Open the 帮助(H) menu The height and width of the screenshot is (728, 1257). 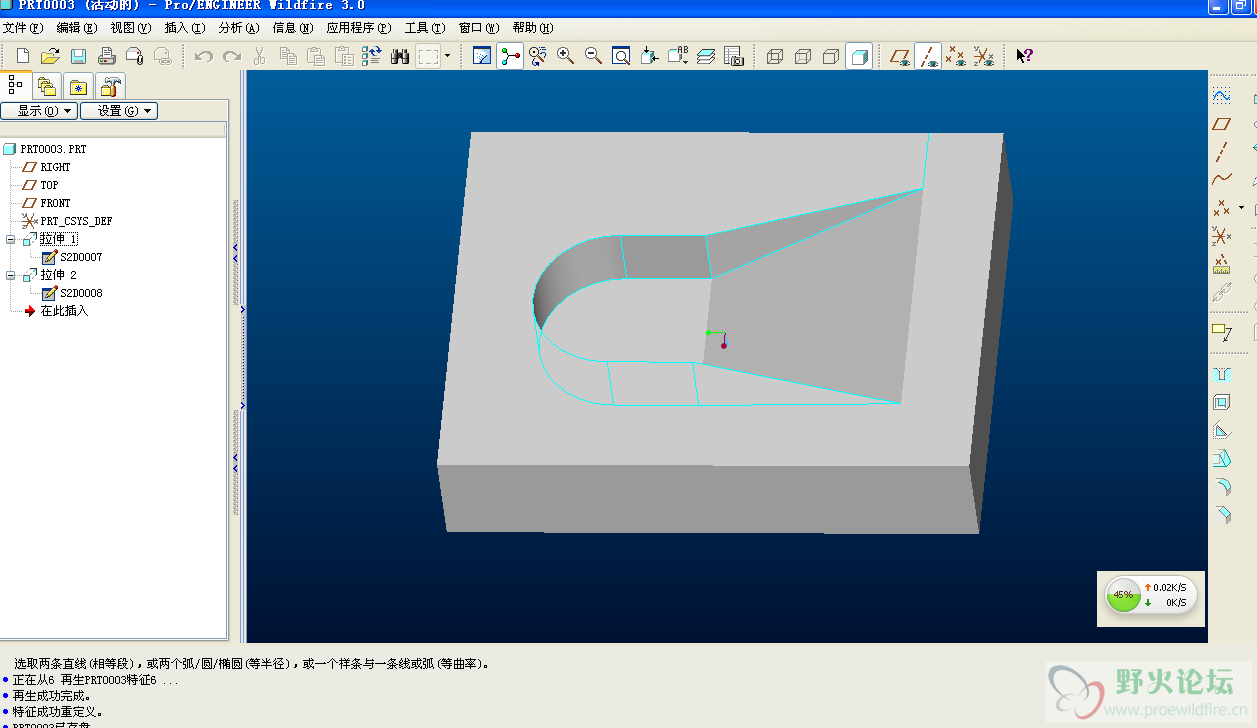532,28
